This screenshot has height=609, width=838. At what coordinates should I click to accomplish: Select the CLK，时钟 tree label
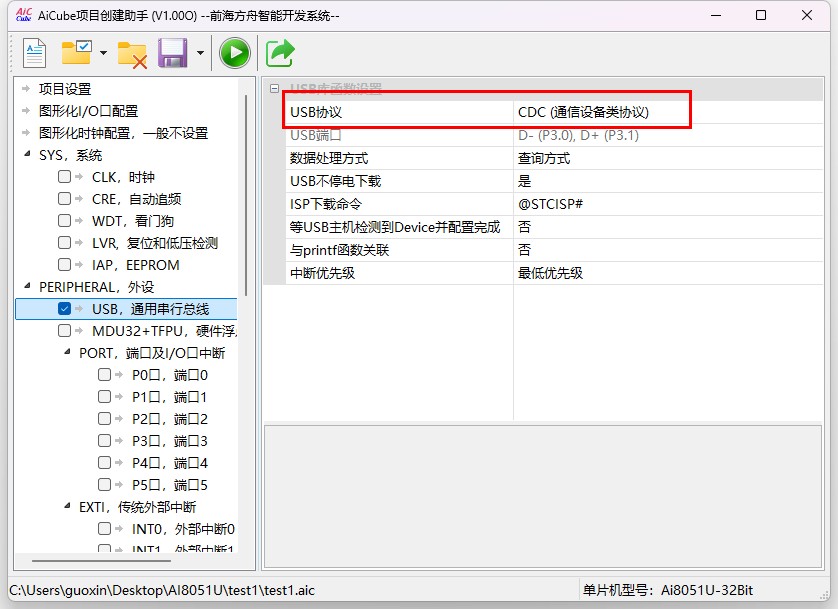(x=123, y=177)
